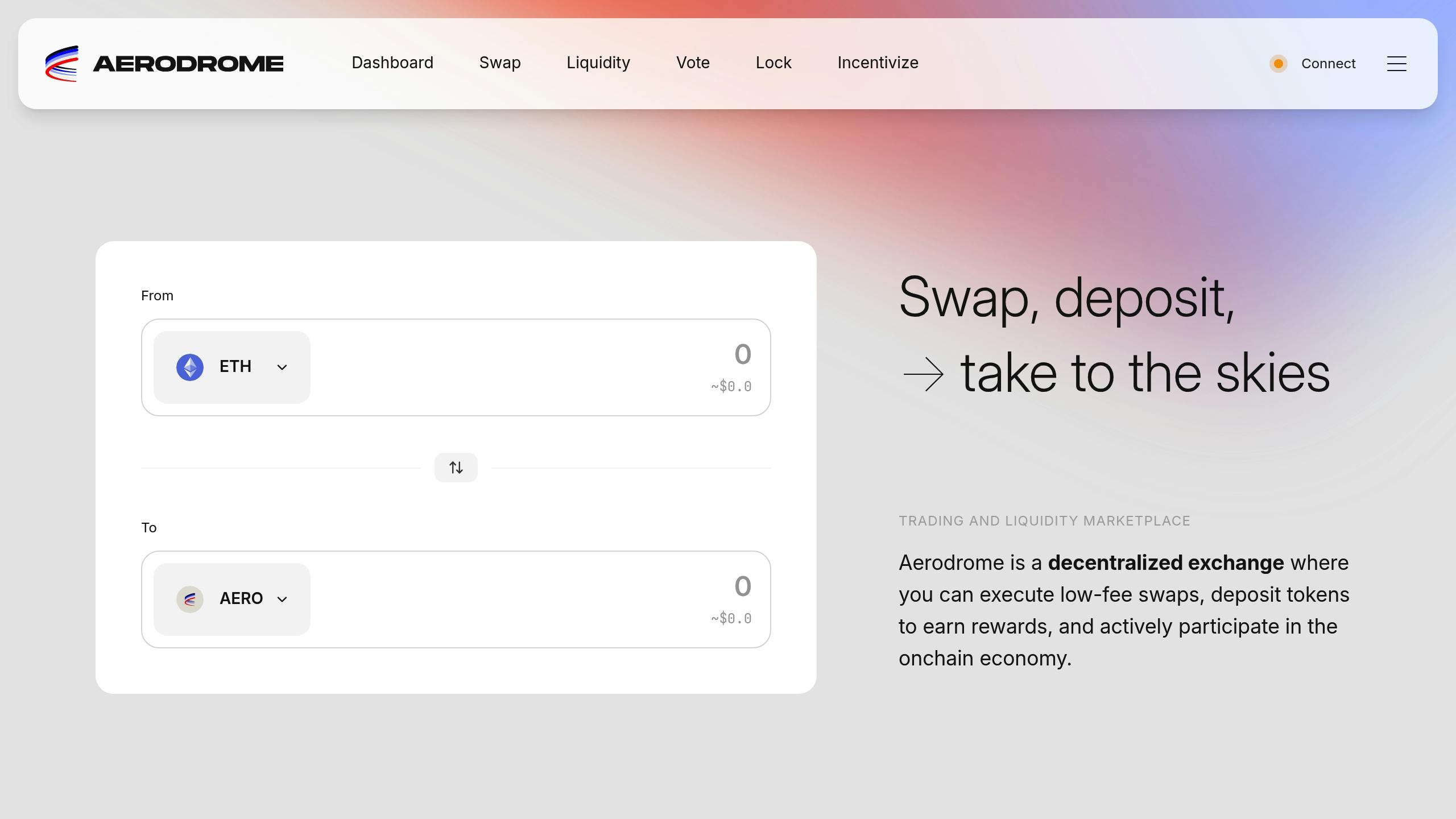Click the ETH token icon
Screen dimensions: 1456x819
click(x=190, y=367)
